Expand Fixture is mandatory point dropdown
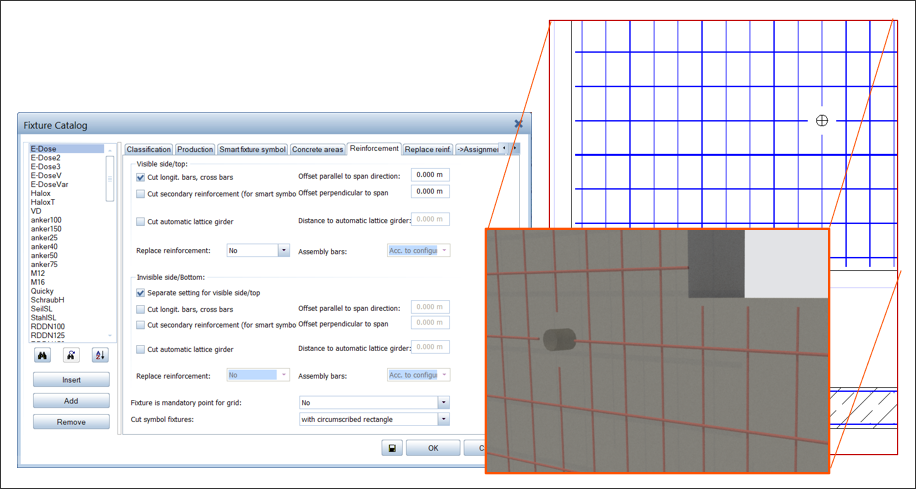 442,403
